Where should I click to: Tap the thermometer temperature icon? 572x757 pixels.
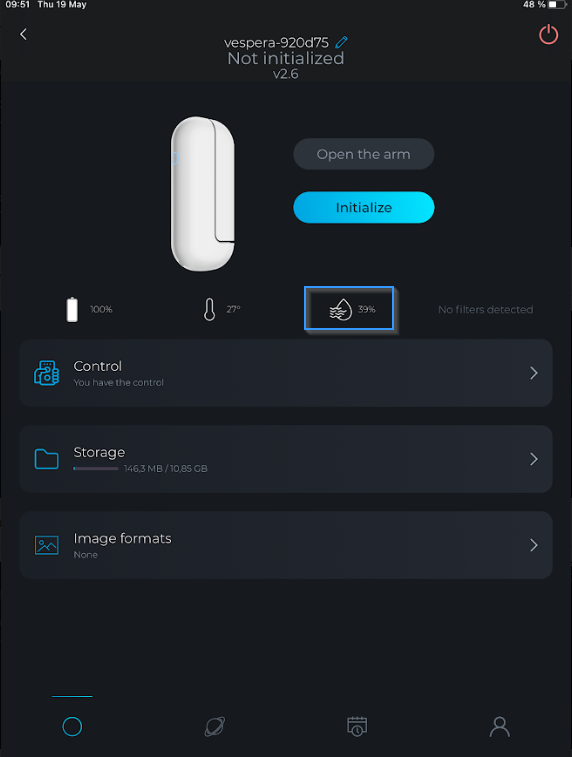[209, 309]
